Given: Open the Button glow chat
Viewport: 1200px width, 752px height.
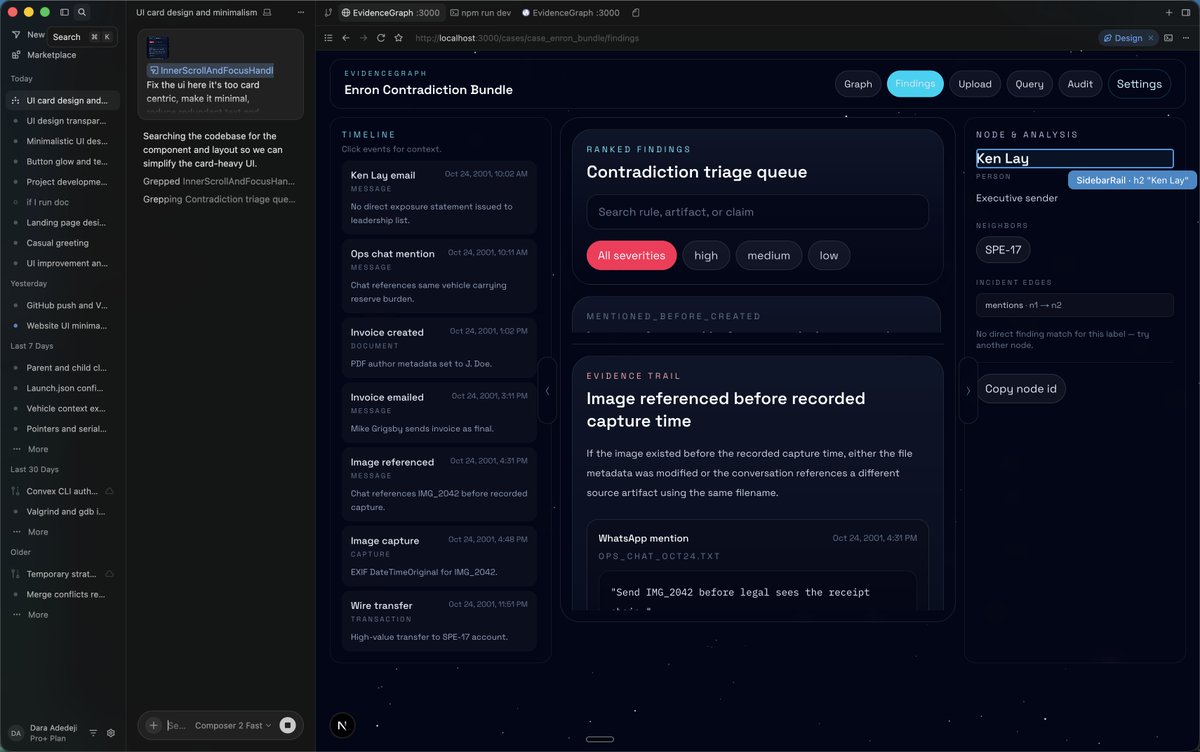Looking at the screenshot, I should point(63,161).
